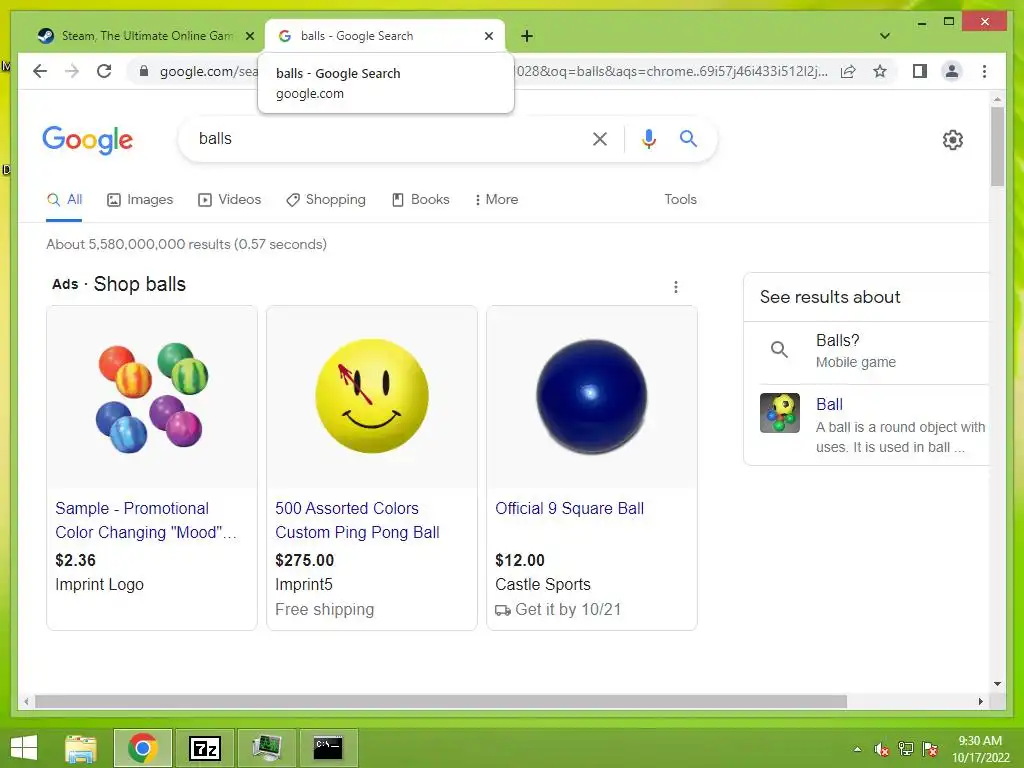
Task: Click the scroll right arrow
Action: click(x=980, y=702)
